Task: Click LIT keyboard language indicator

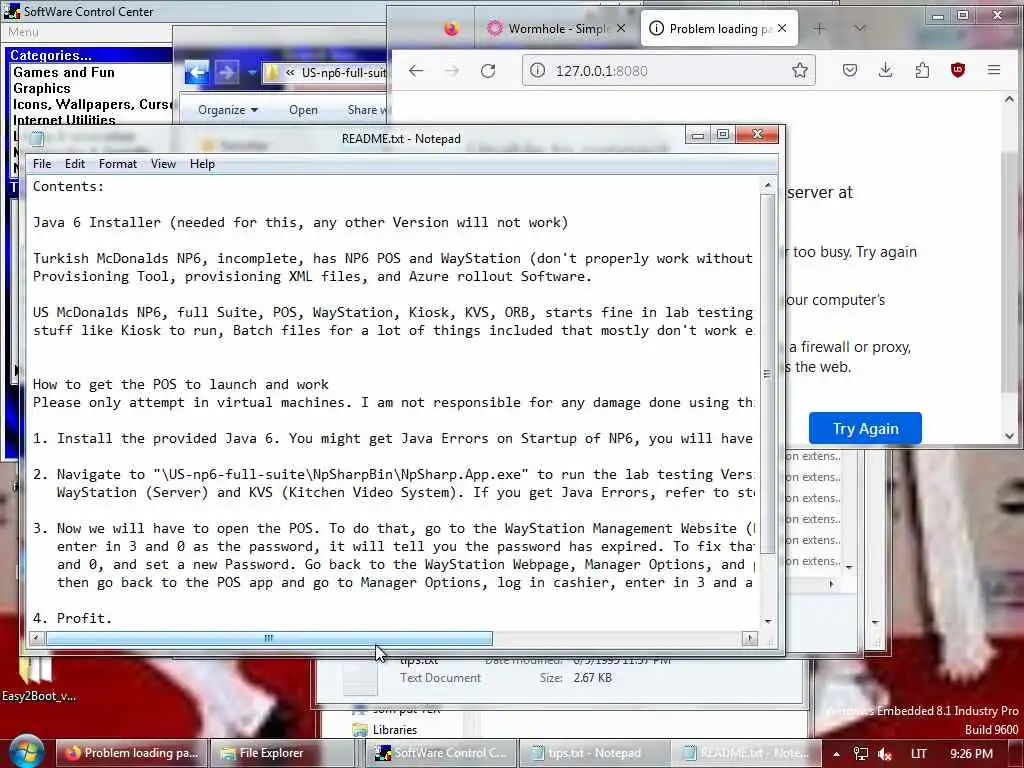Action: [x=918, y=754]
